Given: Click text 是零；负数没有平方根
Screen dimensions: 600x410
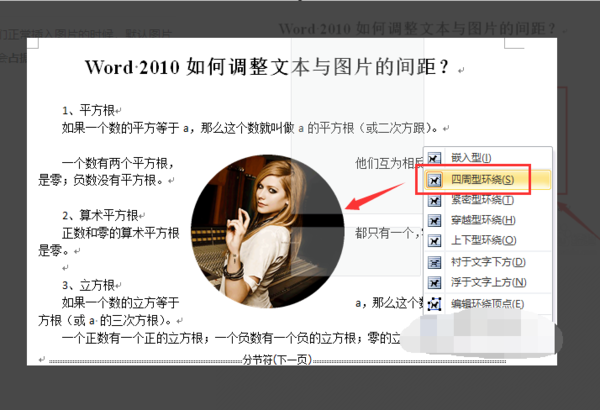Looking at the screenshot, I should [102, 180].
